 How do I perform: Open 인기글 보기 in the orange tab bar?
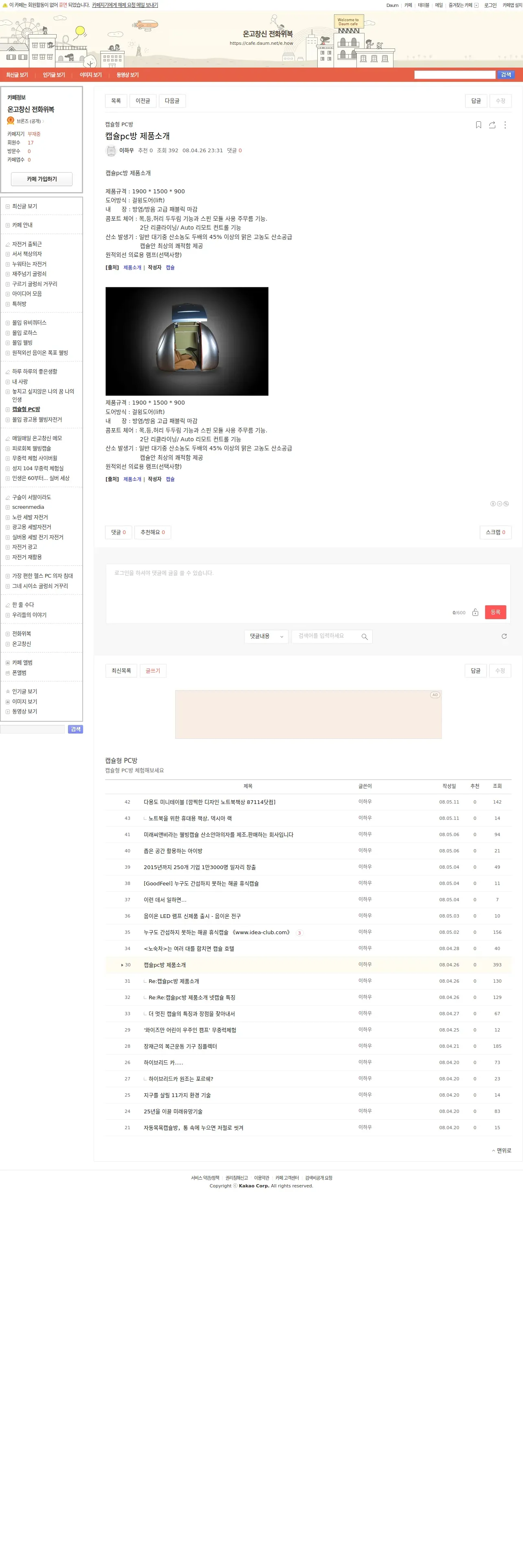click(54, 75)
